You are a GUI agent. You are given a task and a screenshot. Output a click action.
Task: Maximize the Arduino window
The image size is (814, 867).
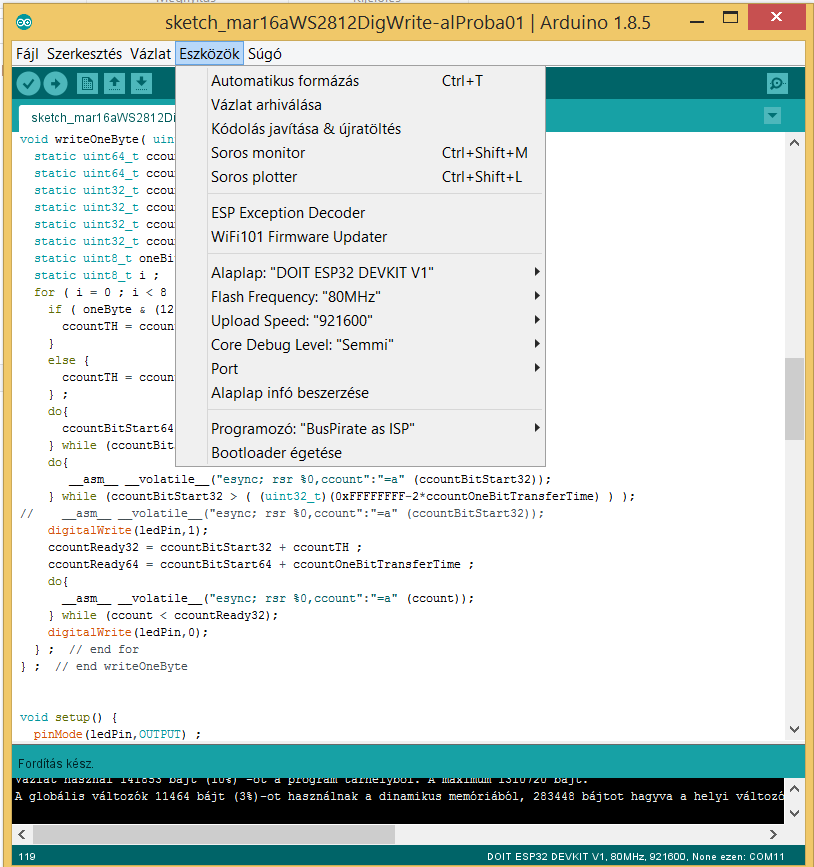tap(730, 18)
